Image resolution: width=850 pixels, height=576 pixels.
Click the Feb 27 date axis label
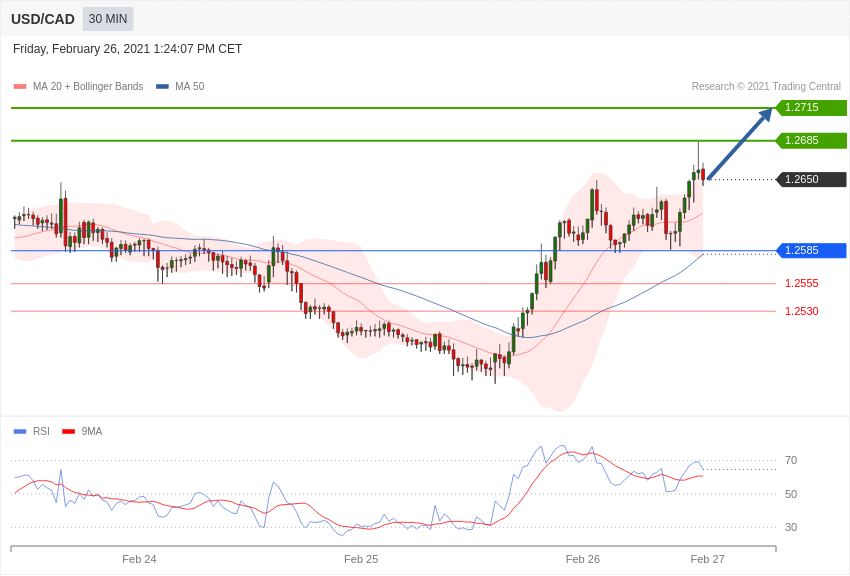pyautogui.click(x=707, y=559)
